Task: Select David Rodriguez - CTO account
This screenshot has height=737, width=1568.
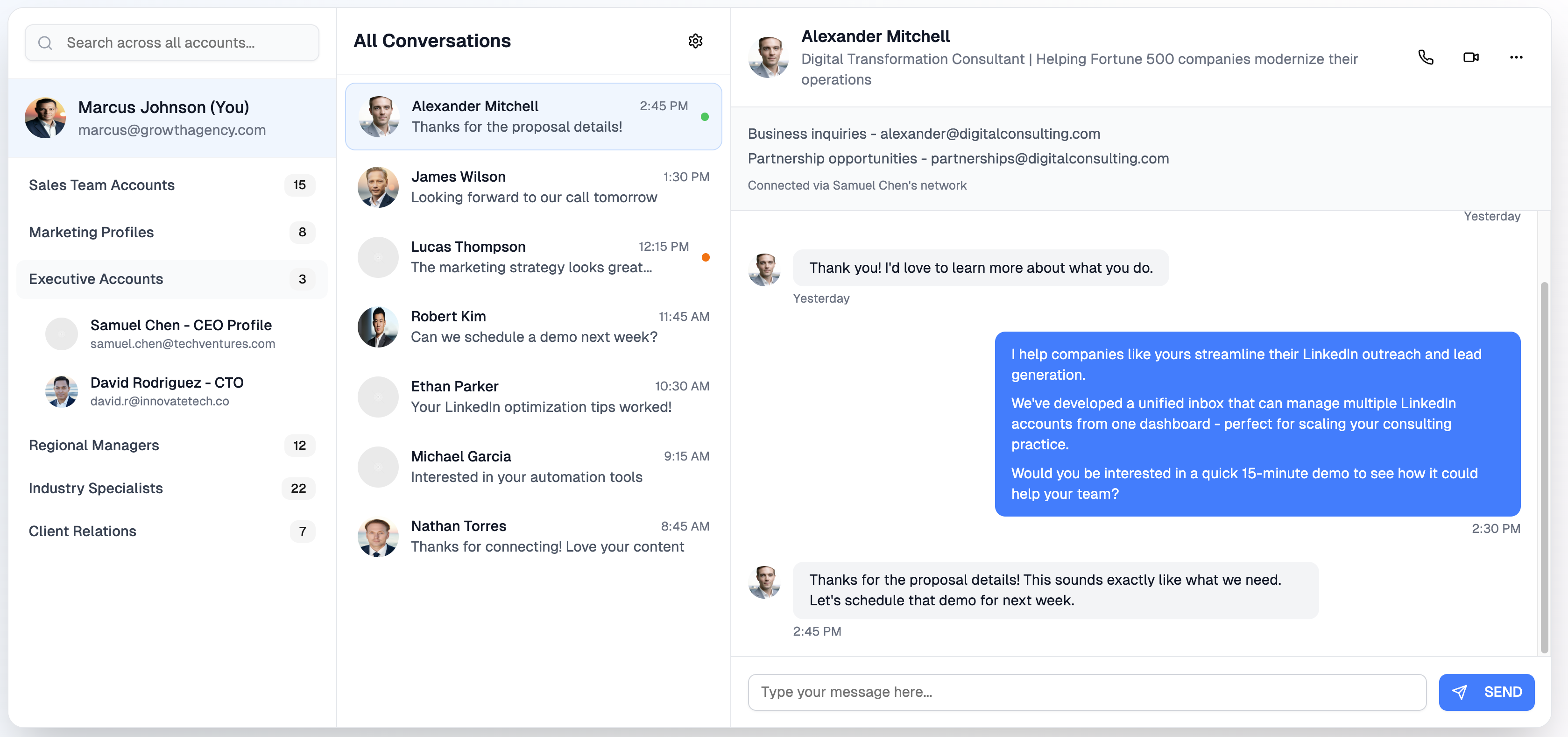Action: tap(180, 391)
